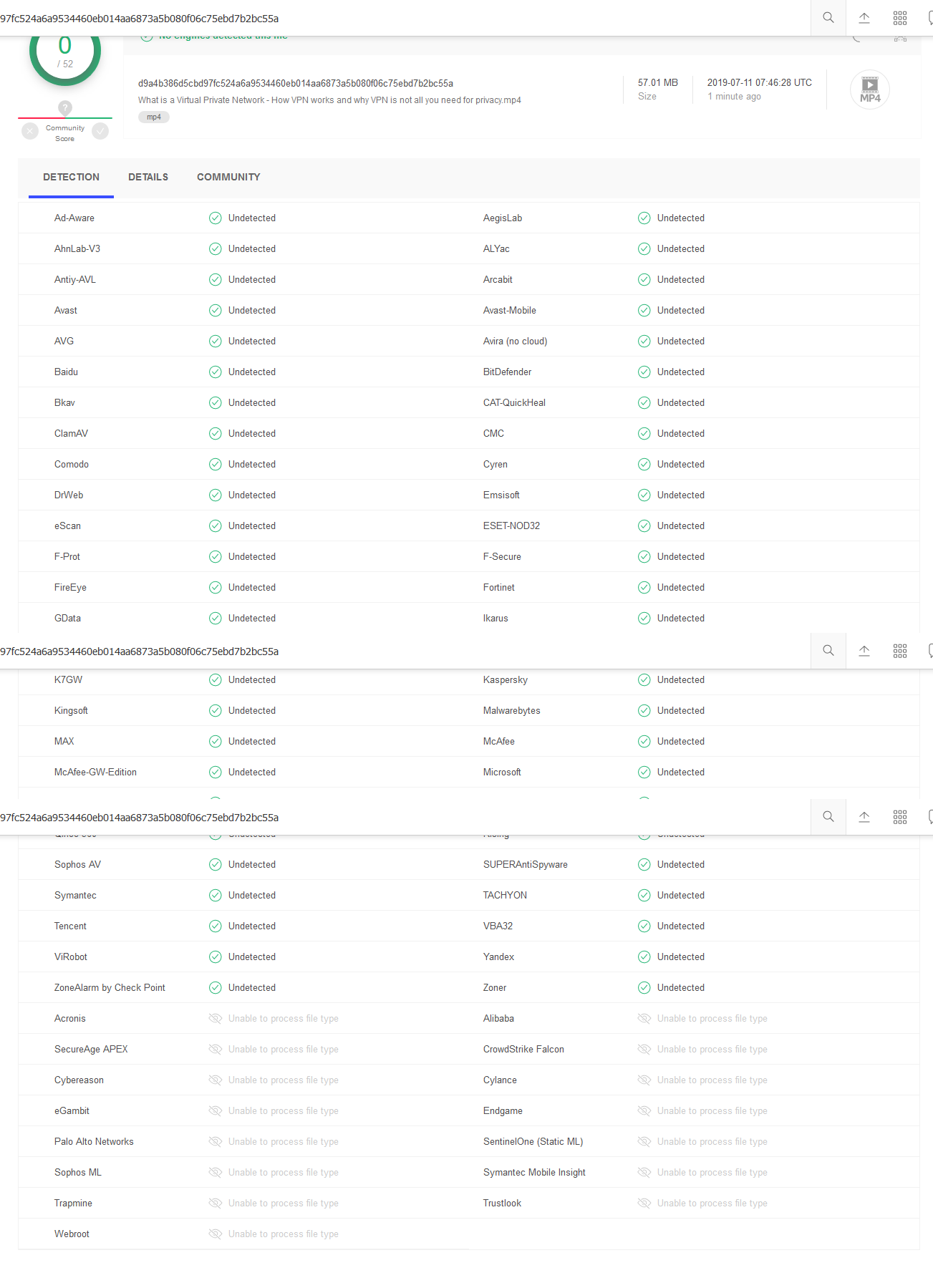Click the Kingsoft engine name
This screenshot has height=1288, width=933.
(71, 711)
